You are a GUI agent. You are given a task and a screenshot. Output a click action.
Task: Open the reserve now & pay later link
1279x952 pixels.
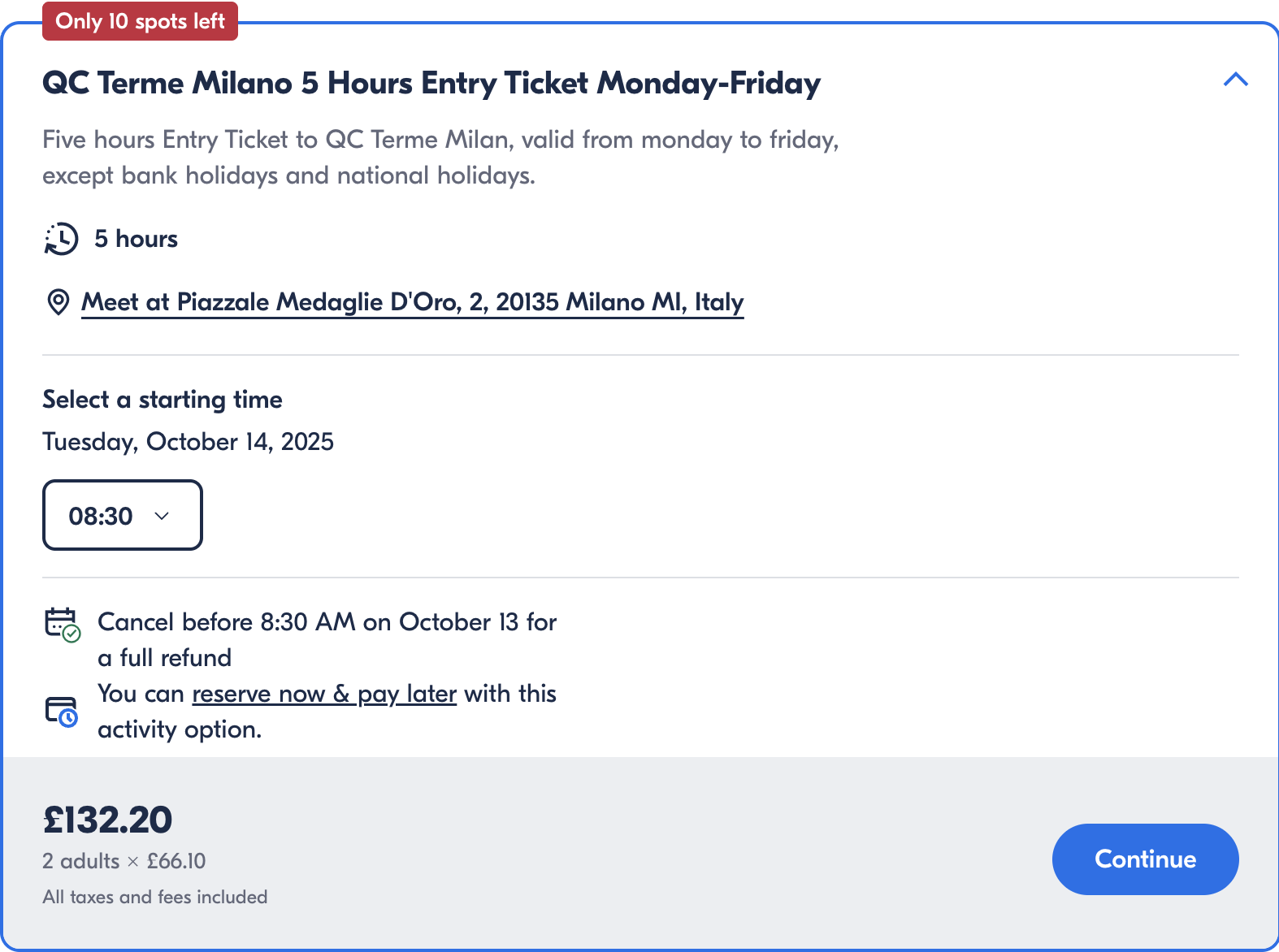tap(324, 694)
